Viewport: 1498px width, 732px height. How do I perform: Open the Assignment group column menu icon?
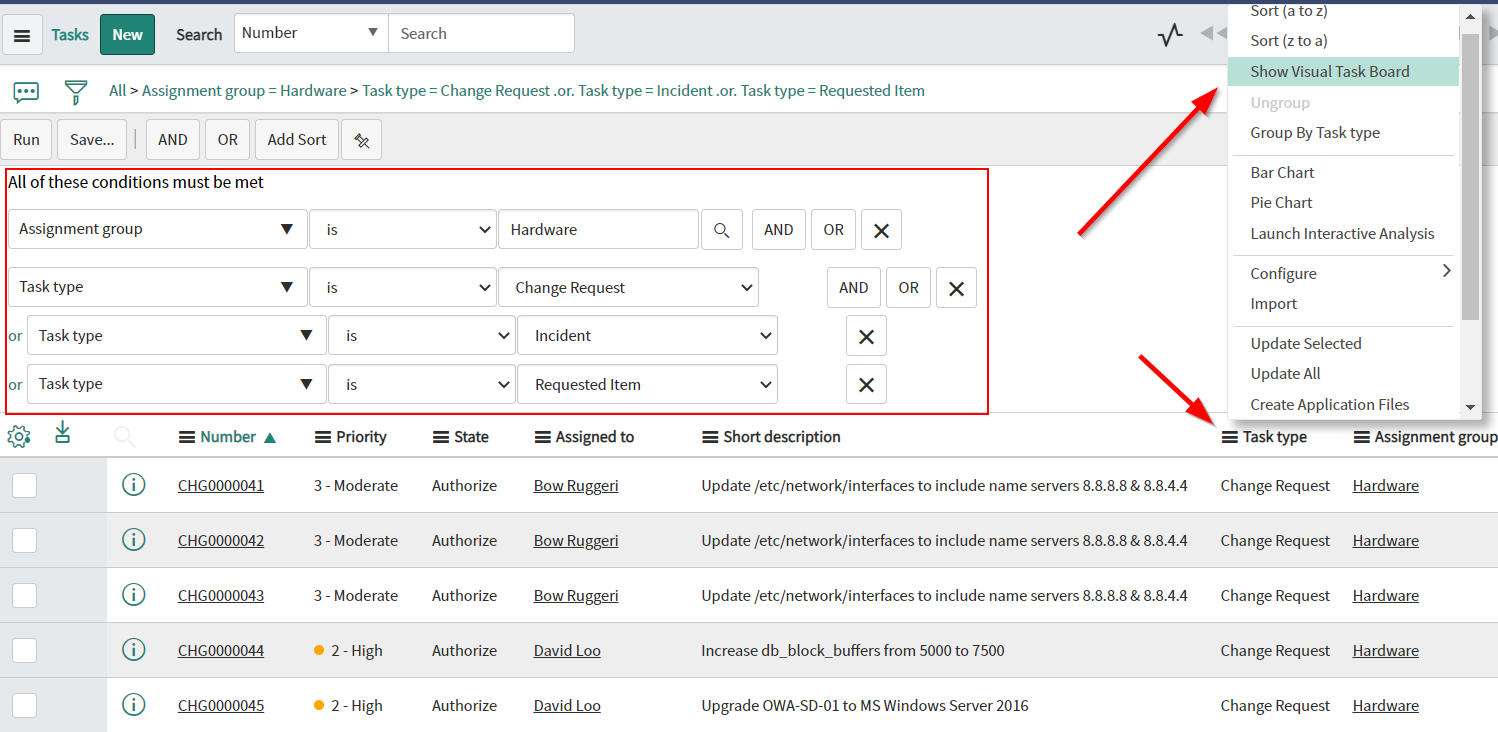point(1362,437)
